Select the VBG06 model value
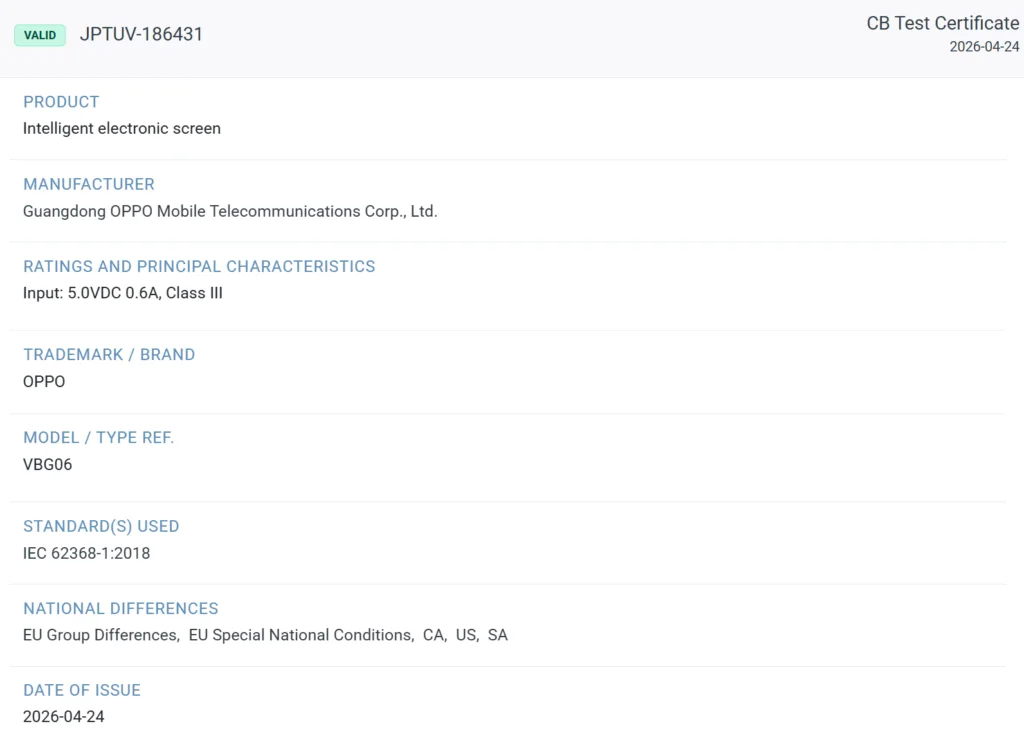The height and width of the screenshot is (742, 1024). [x=48, y=464]
